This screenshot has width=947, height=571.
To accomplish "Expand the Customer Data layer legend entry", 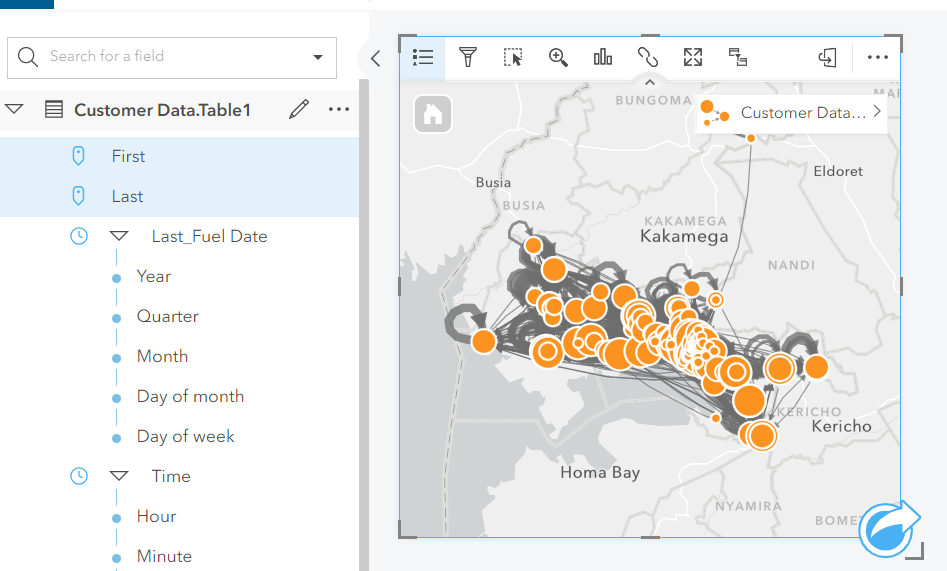I will (x=877, y=112).
